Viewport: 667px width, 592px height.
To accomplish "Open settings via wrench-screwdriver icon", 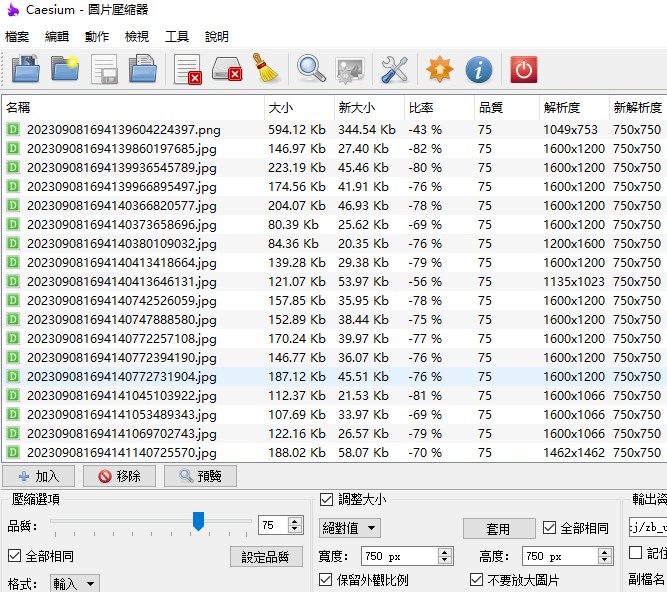I will pos(395,69).
